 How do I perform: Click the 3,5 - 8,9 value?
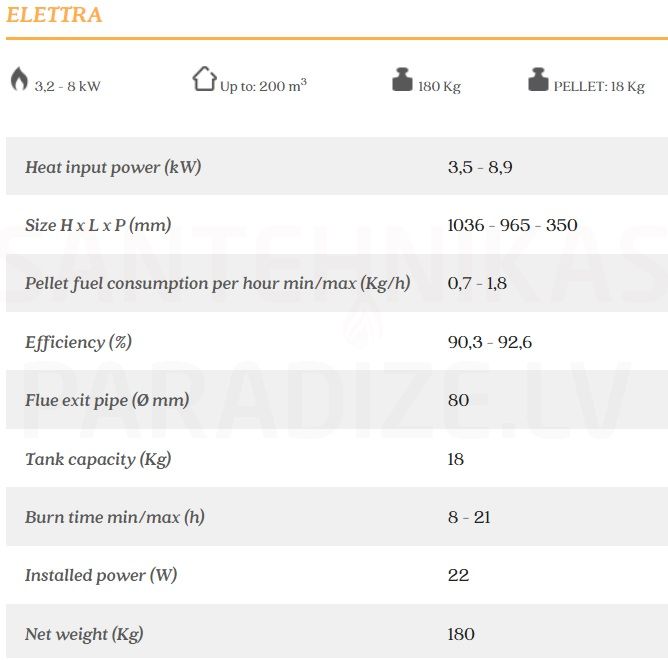[480, 167]
